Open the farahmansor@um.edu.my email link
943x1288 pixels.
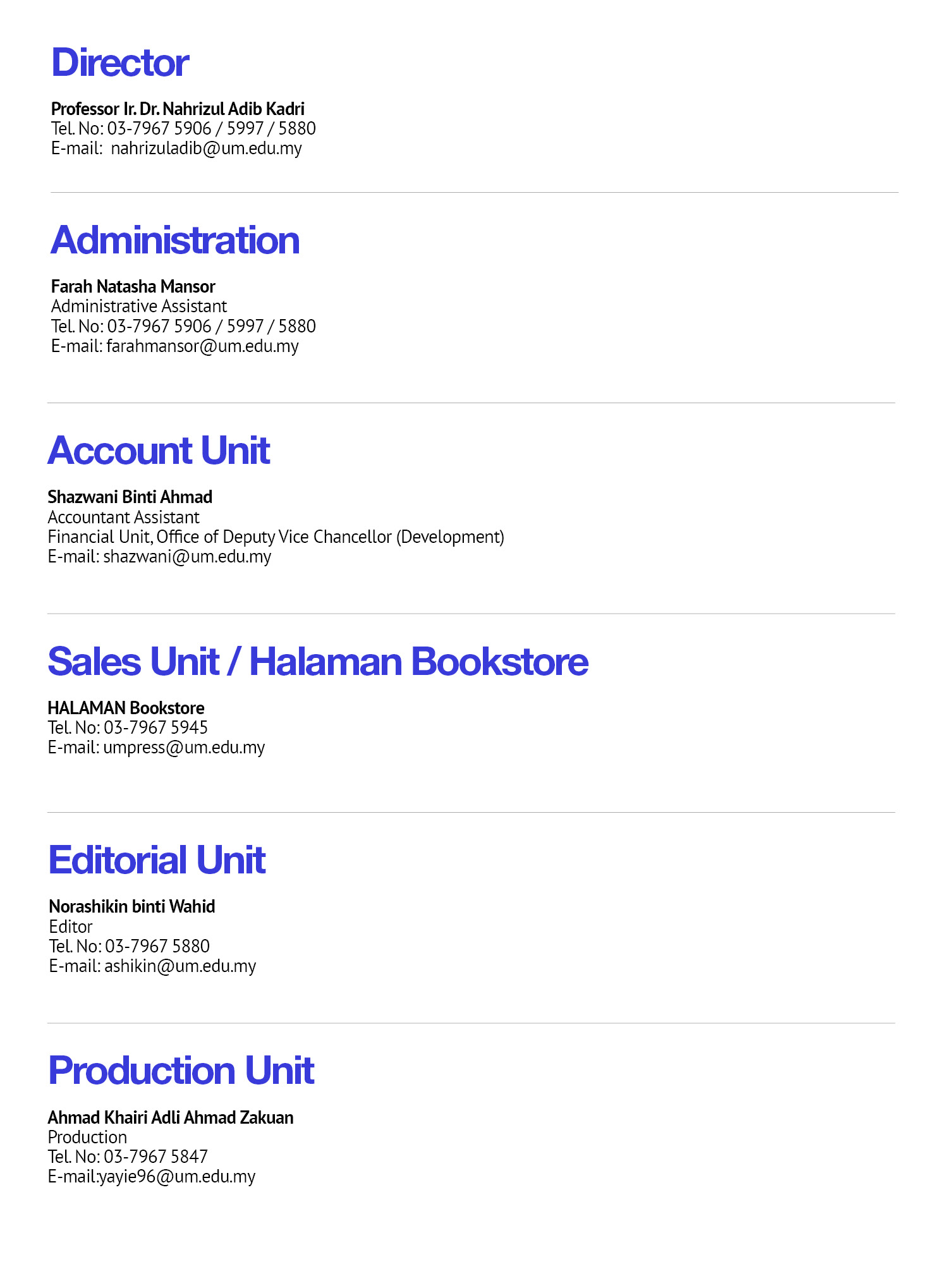pyautogui.click(x=202, y=346)
